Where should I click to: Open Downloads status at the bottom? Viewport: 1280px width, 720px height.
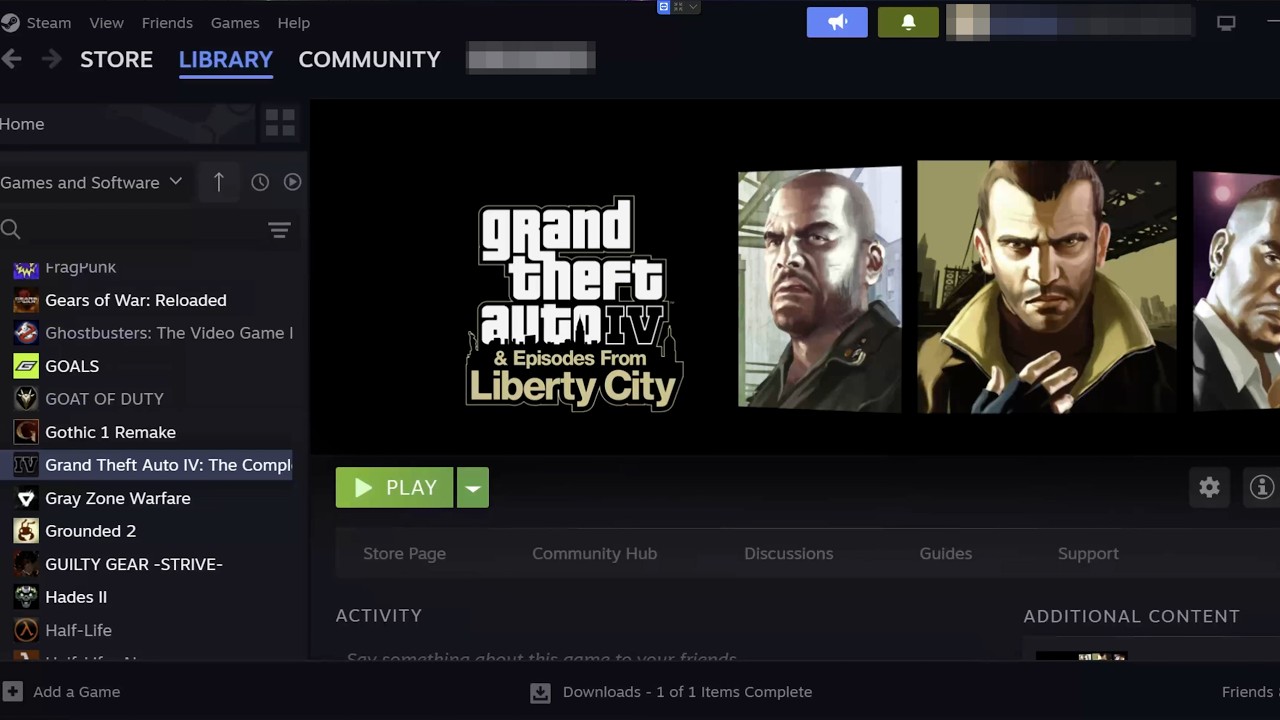pos(687,692)
